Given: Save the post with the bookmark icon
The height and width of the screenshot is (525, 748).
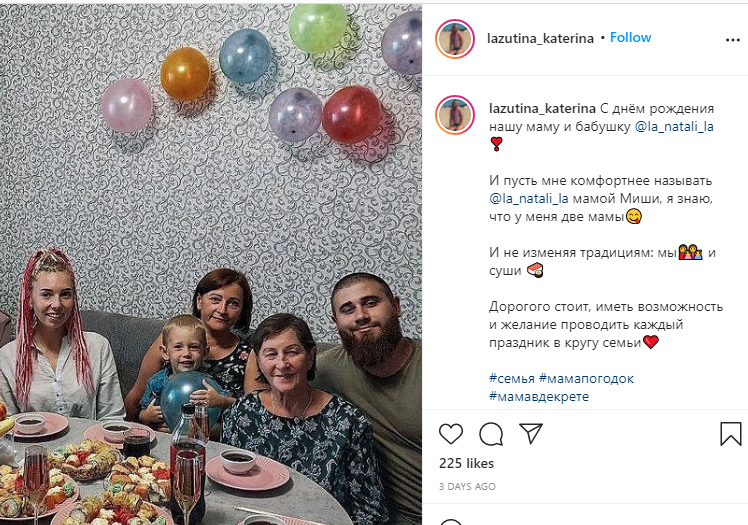Looking at the screenshot, I should [730, 434].
